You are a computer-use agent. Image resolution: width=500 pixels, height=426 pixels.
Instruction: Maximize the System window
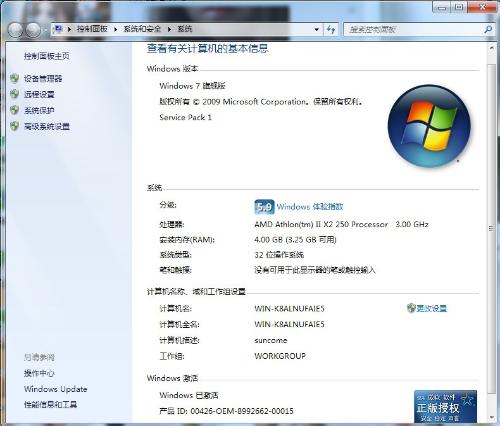click(459, 7)
